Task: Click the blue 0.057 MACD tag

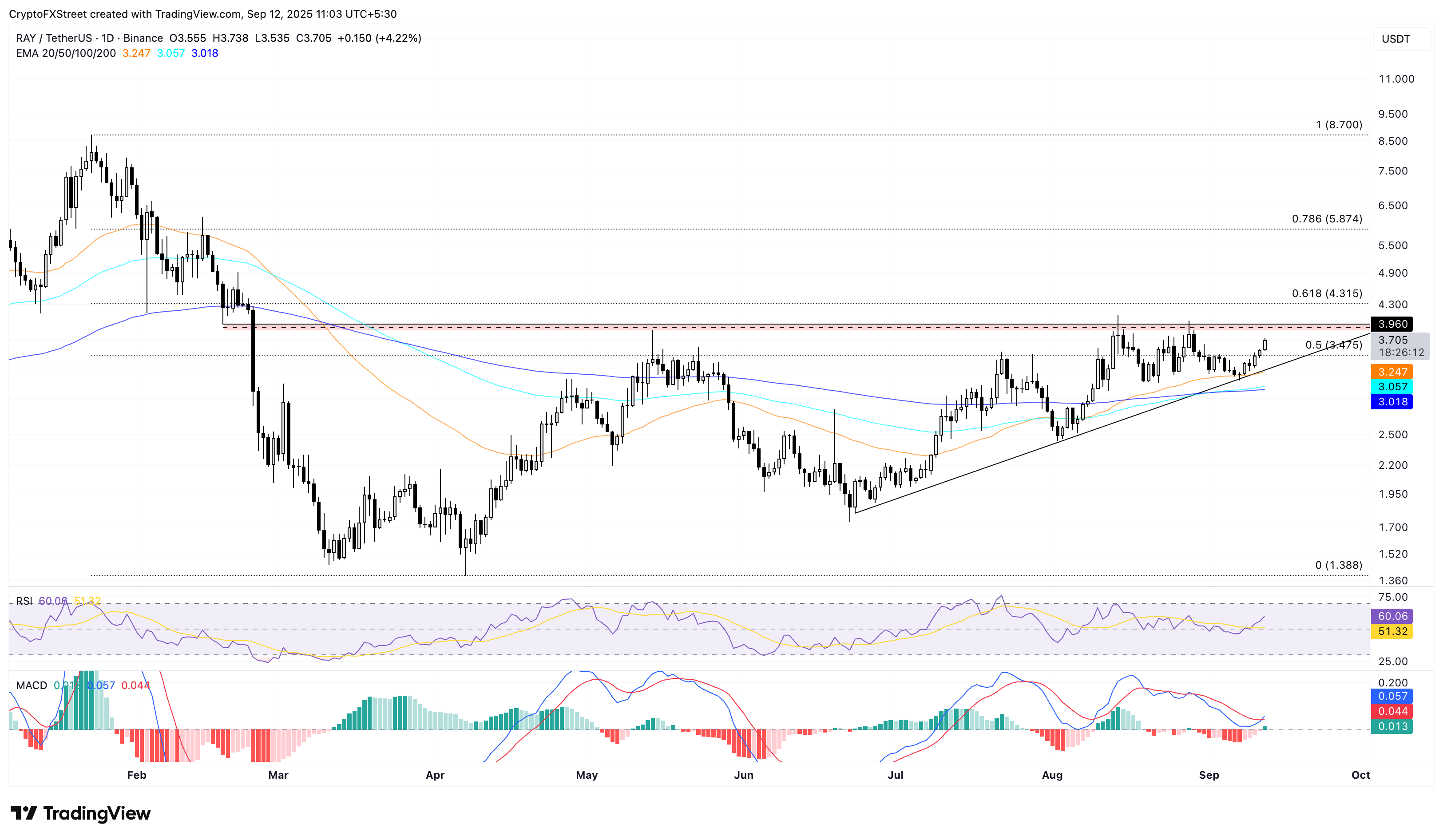Action: (x=1392, y=696)
